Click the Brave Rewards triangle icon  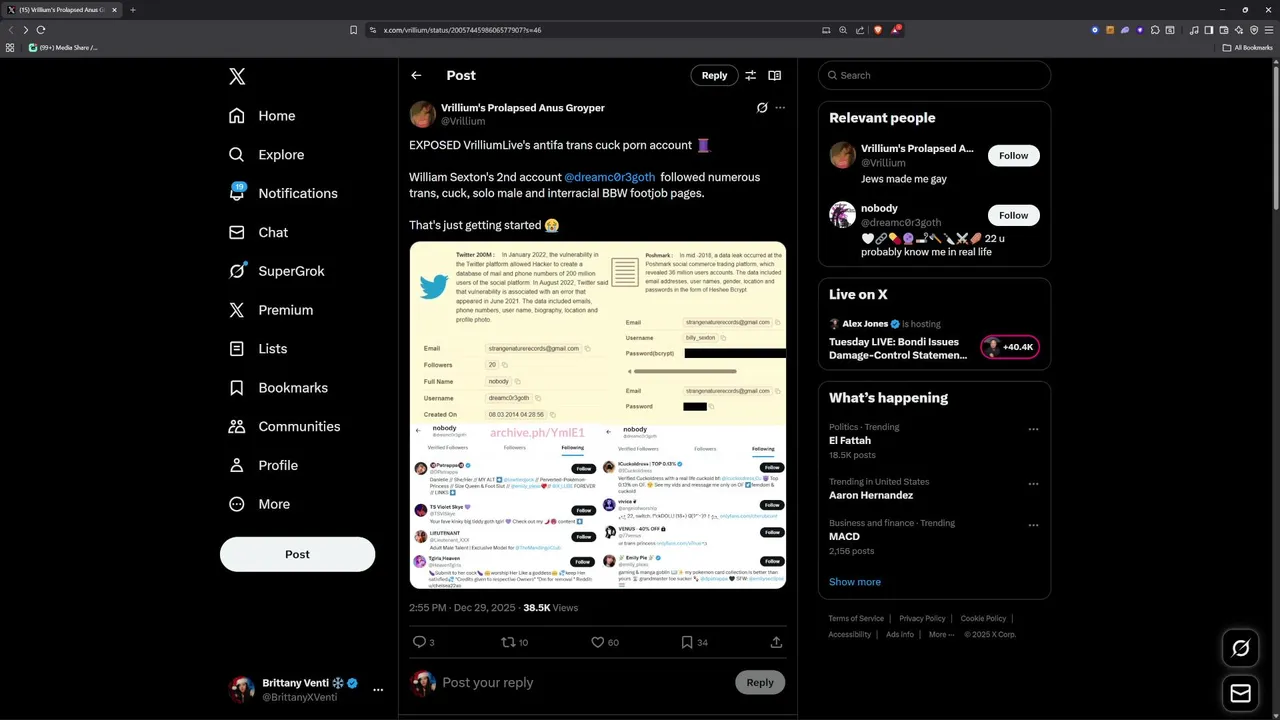pyautogui.click(x=895, y=30)
